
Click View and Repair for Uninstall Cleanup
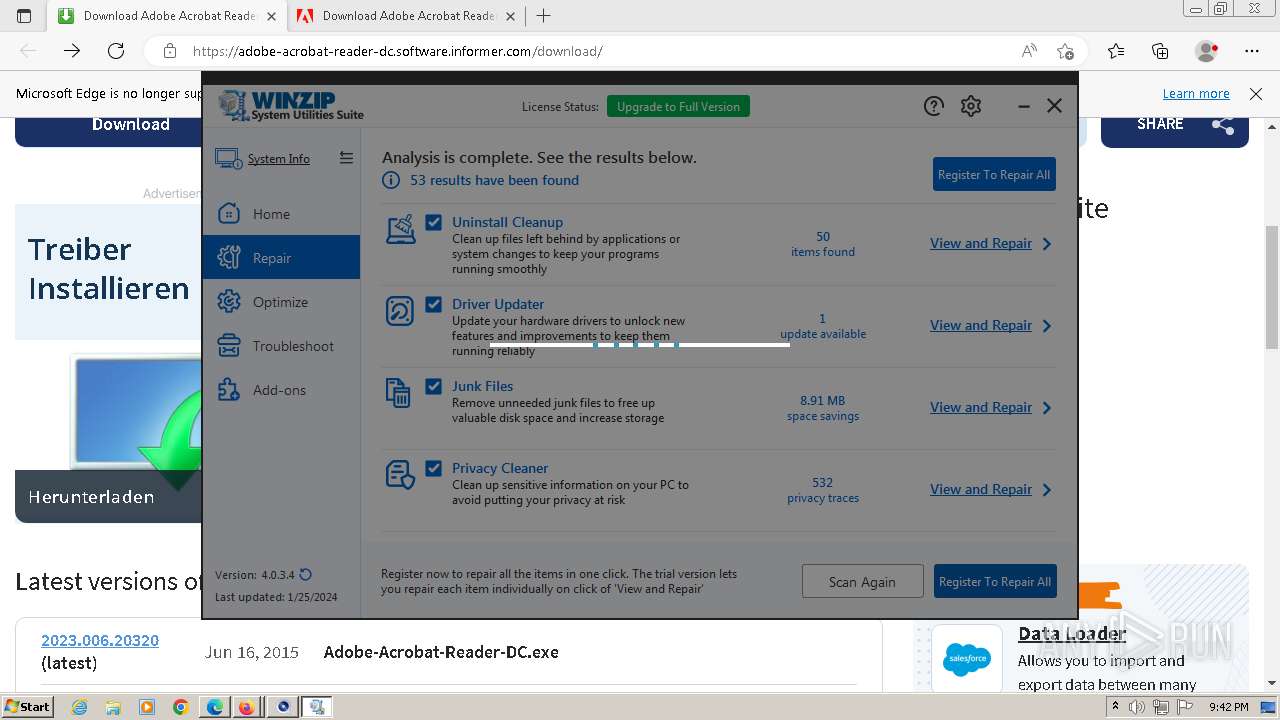pos(981,243)
